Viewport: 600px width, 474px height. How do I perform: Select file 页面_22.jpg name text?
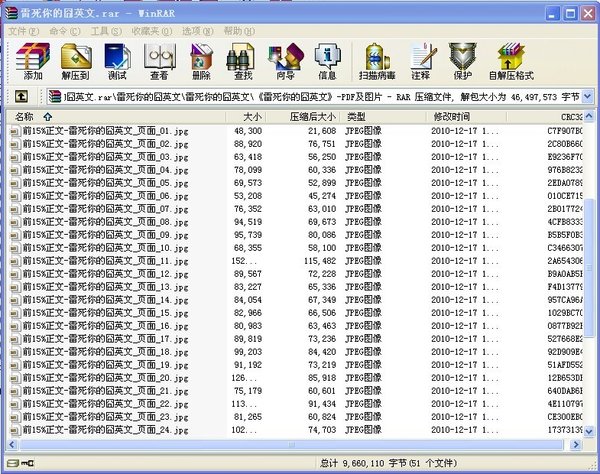click(x=106, y=404)
